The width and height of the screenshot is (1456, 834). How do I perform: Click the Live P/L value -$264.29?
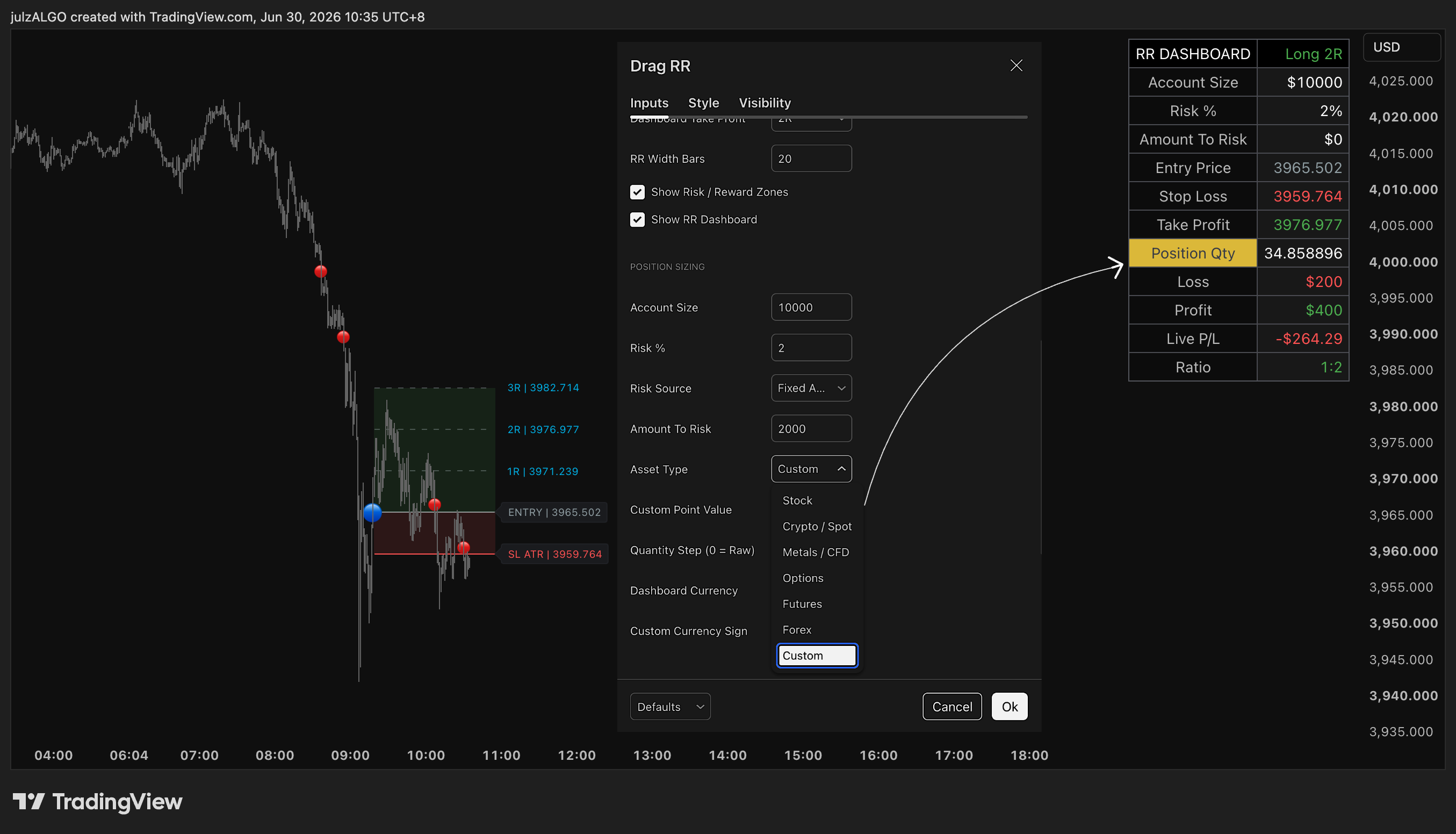tap(1308, 339)
